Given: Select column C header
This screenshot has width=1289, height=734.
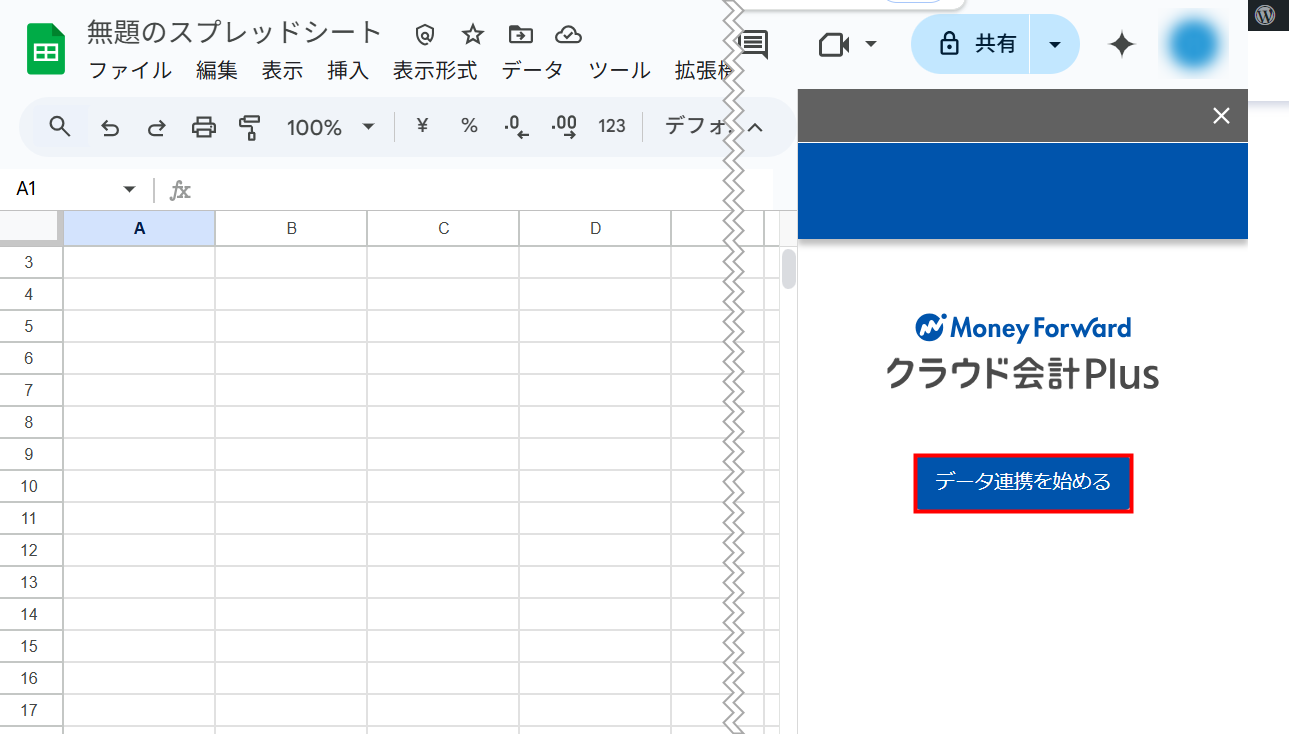Looking at the screenshot, I should pos(443,228).
